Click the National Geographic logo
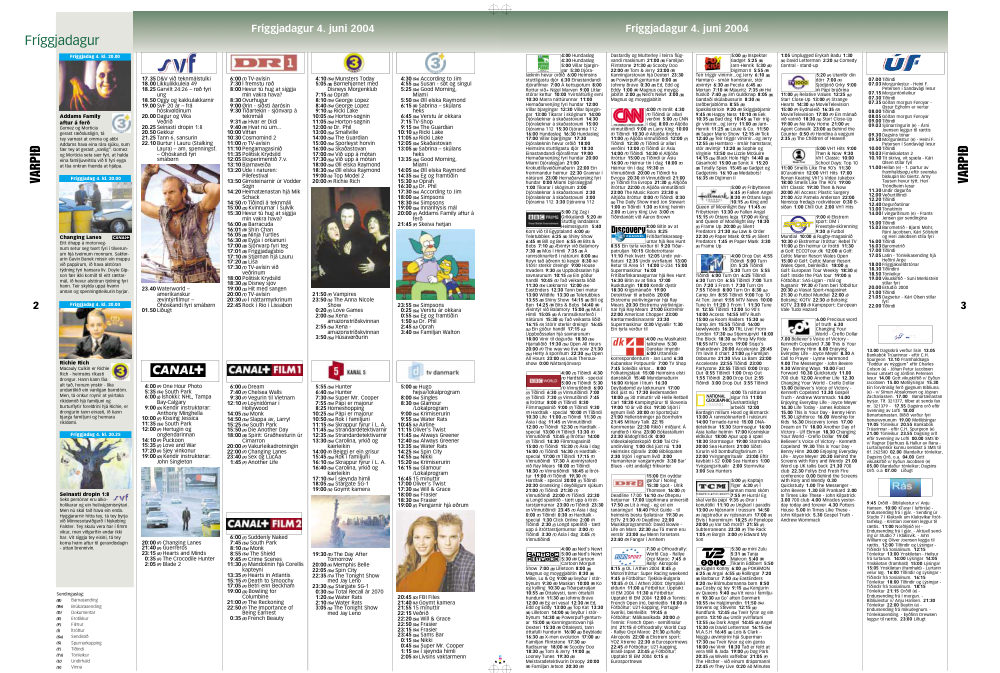This screenshot has height=673, width=1000. tap(712, 399)
